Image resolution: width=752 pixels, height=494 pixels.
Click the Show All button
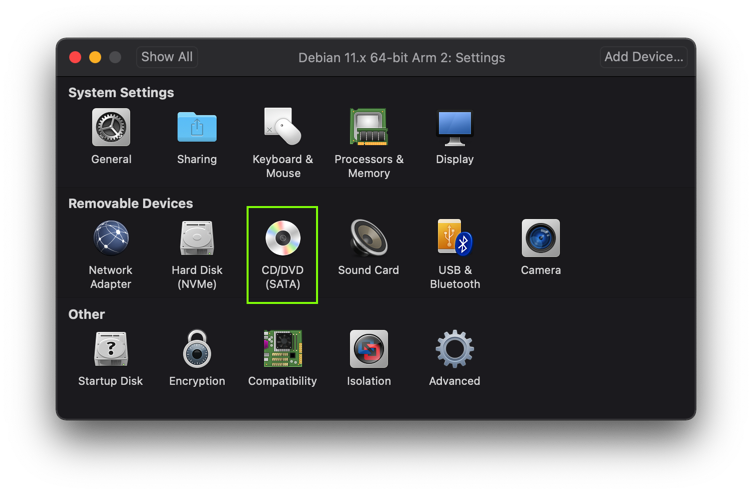click(167, 57)
